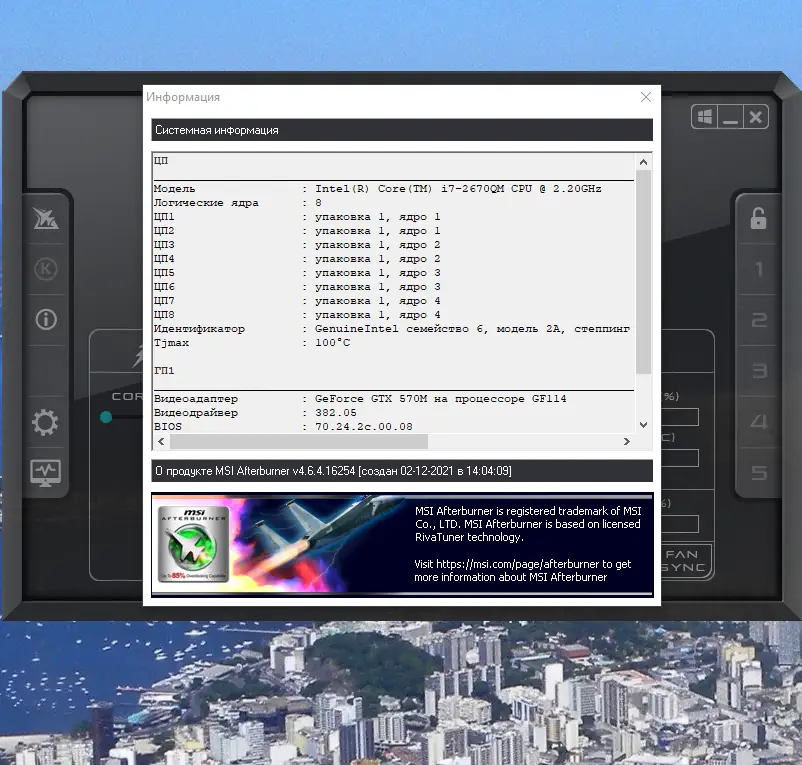The height and width of the screenshot is (765, 802).
Task: Open hardware monitor graph icon
Action: coord(46,472)
